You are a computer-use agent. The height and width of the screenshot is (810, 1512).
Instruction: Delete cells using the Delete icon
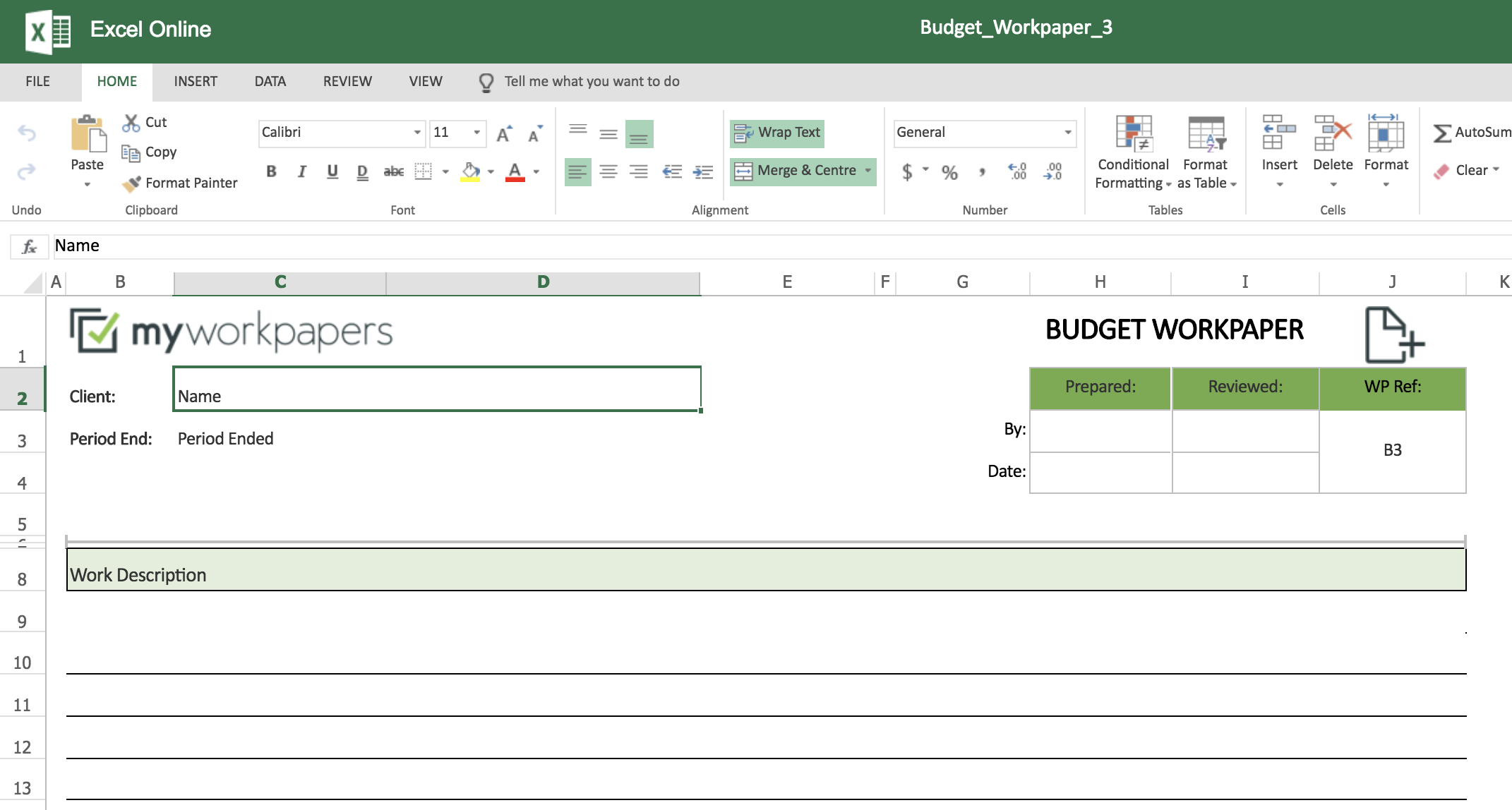1333,133
